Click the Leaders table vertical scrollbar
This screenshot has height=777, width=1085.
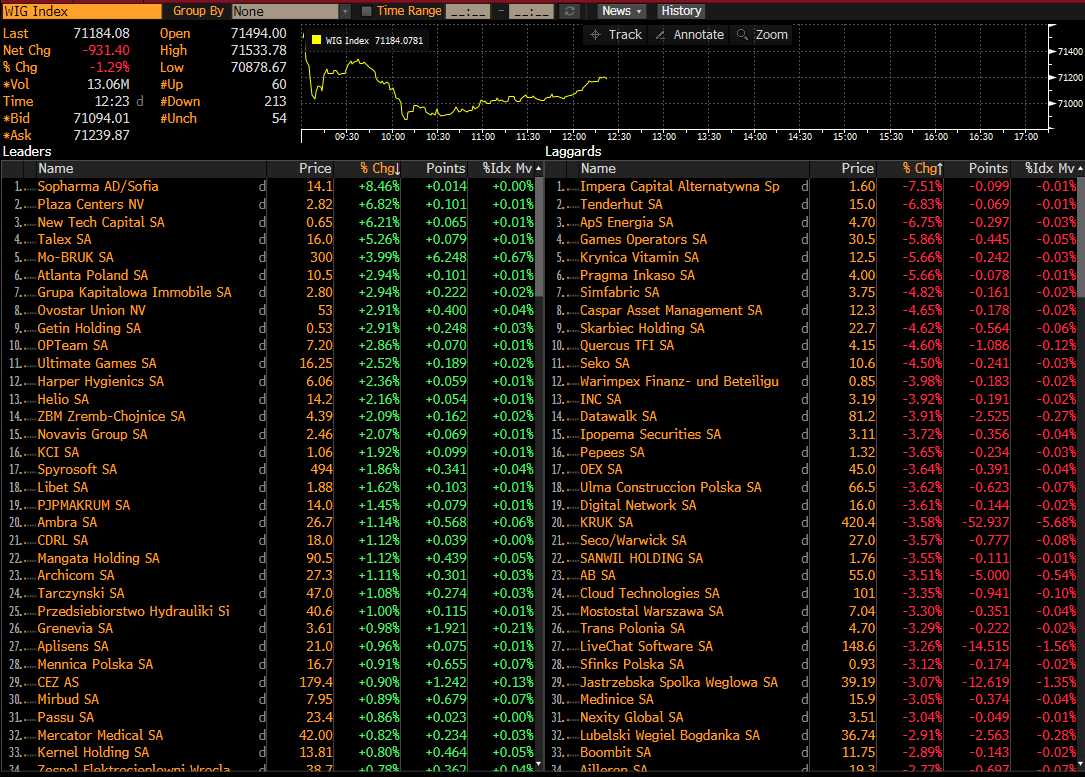[x=539, y=230]
